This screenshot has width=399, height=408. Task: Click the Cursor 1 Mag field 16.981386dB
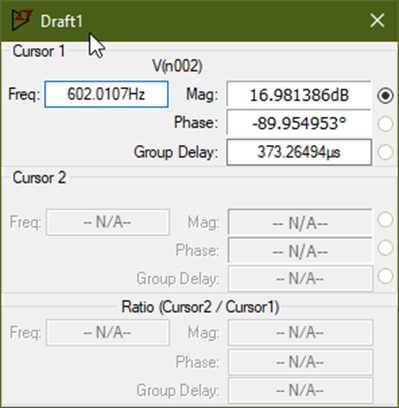coord(299,95)
